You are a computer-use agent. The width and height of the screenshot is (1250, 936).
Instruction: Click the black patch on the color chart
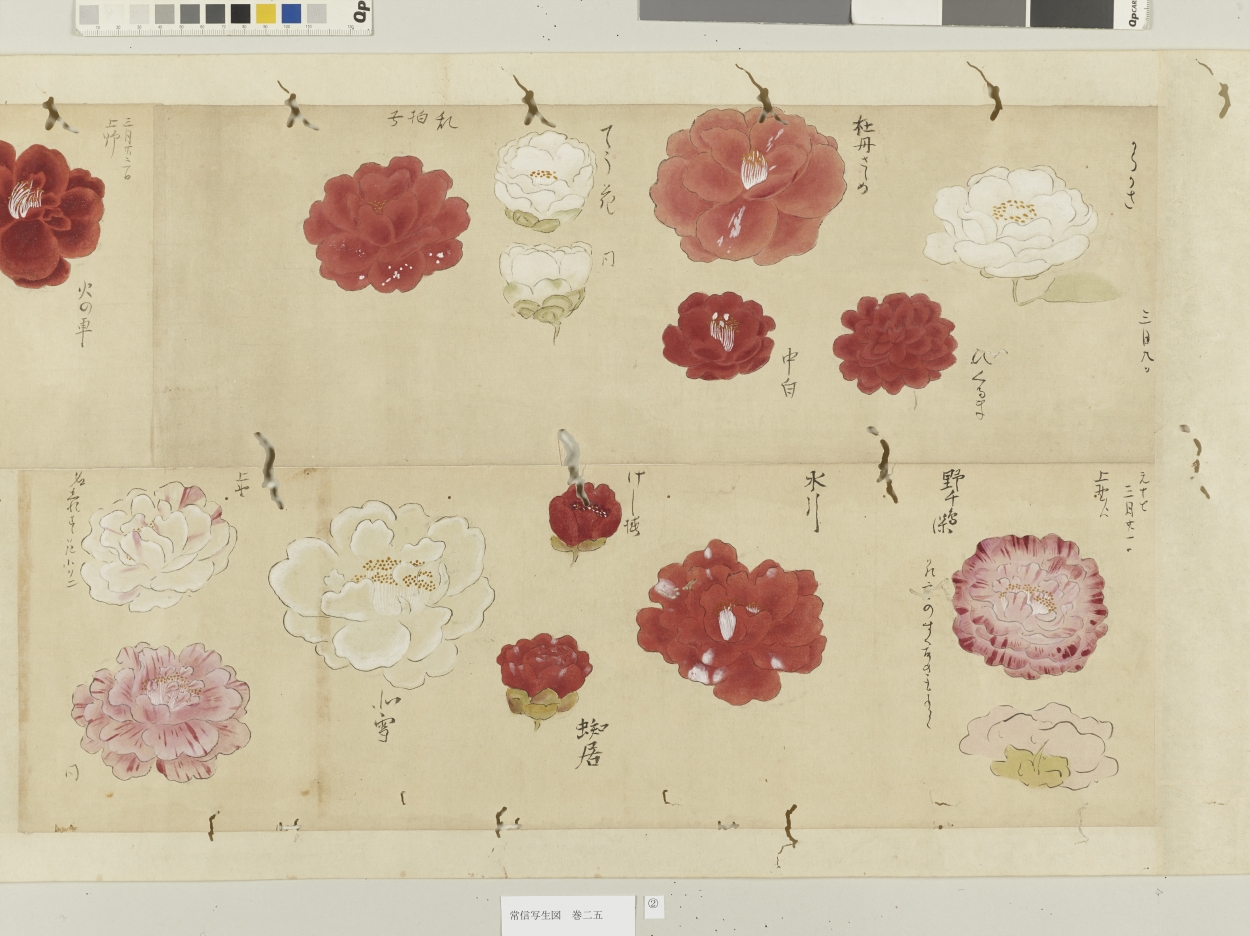click(240, 13)
